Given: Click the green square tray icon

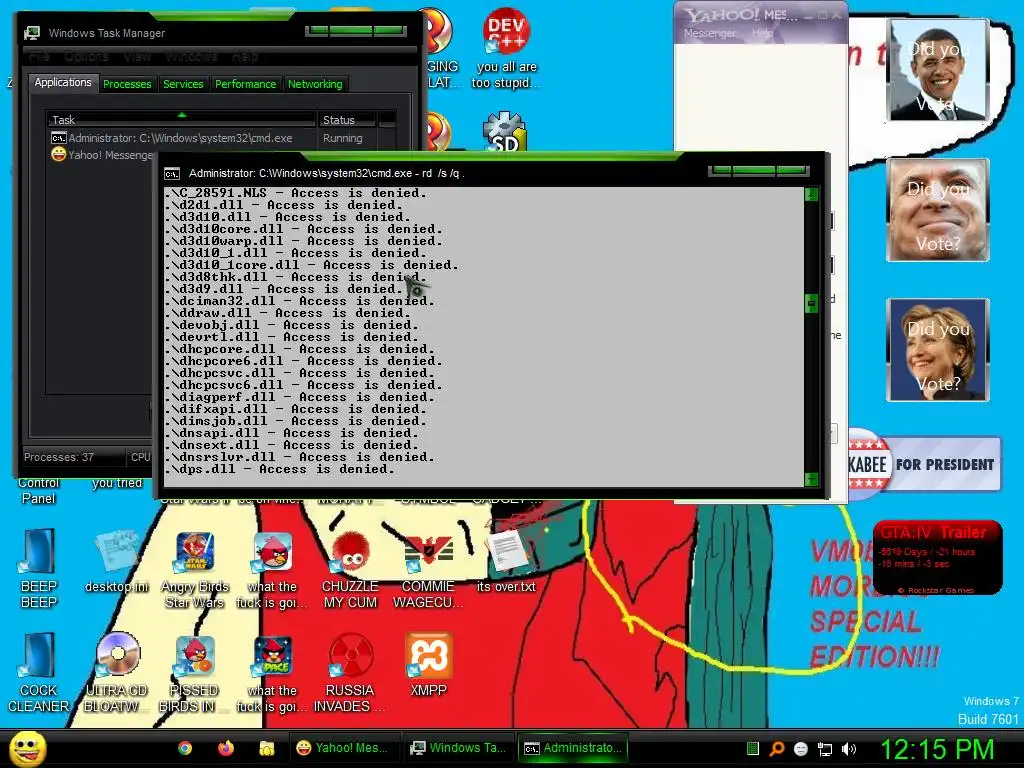Looking at the screenshot, I should (752, 749).
